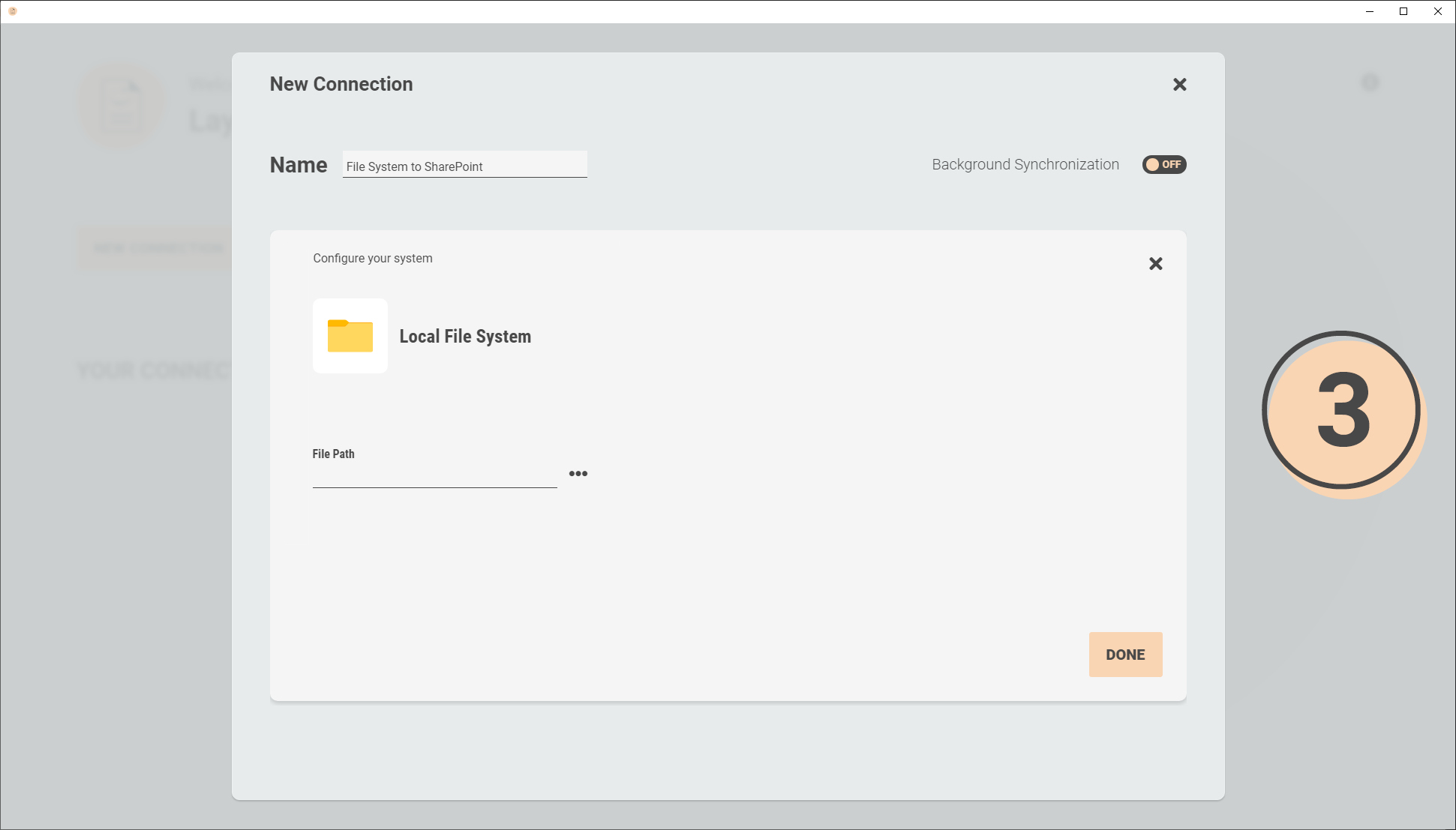Focus the File Path input field
Image resolution: width=1456 pixels, height=830 pixels.
tap(434, 475)
